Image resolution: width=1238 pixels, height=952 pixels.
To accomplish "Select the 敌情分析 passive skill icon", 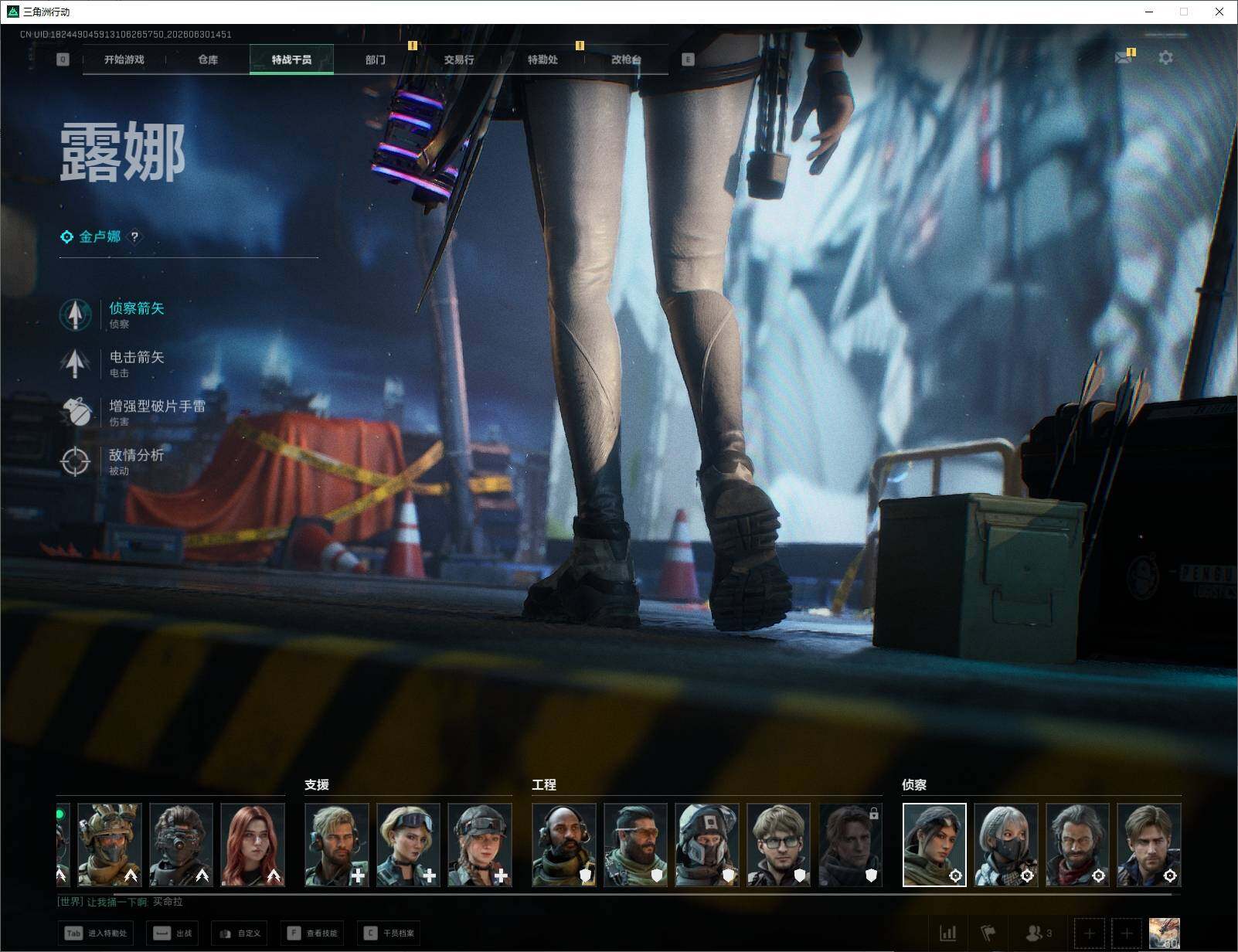I will coord(75,461).
